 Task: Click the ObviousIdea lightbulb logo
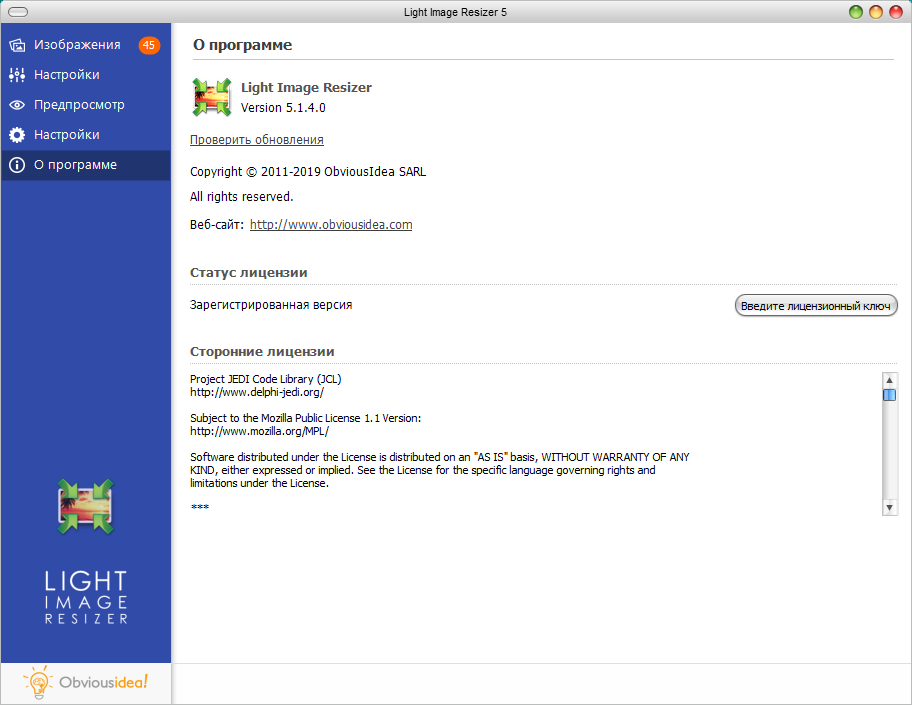(x=86, y=682)
